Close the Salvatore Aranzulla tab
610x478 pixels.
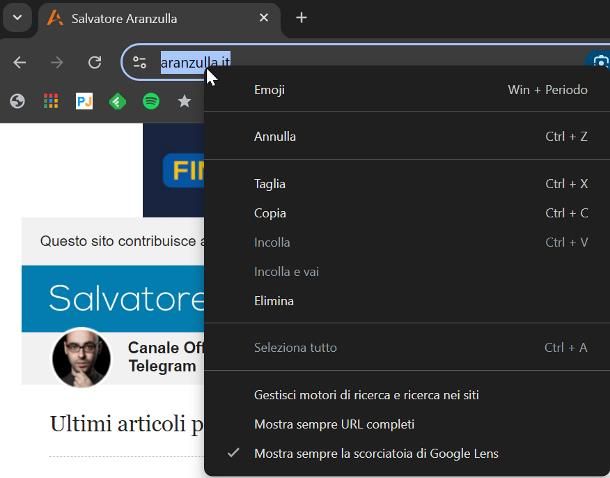pyautogui.click(x=264, y=18)
